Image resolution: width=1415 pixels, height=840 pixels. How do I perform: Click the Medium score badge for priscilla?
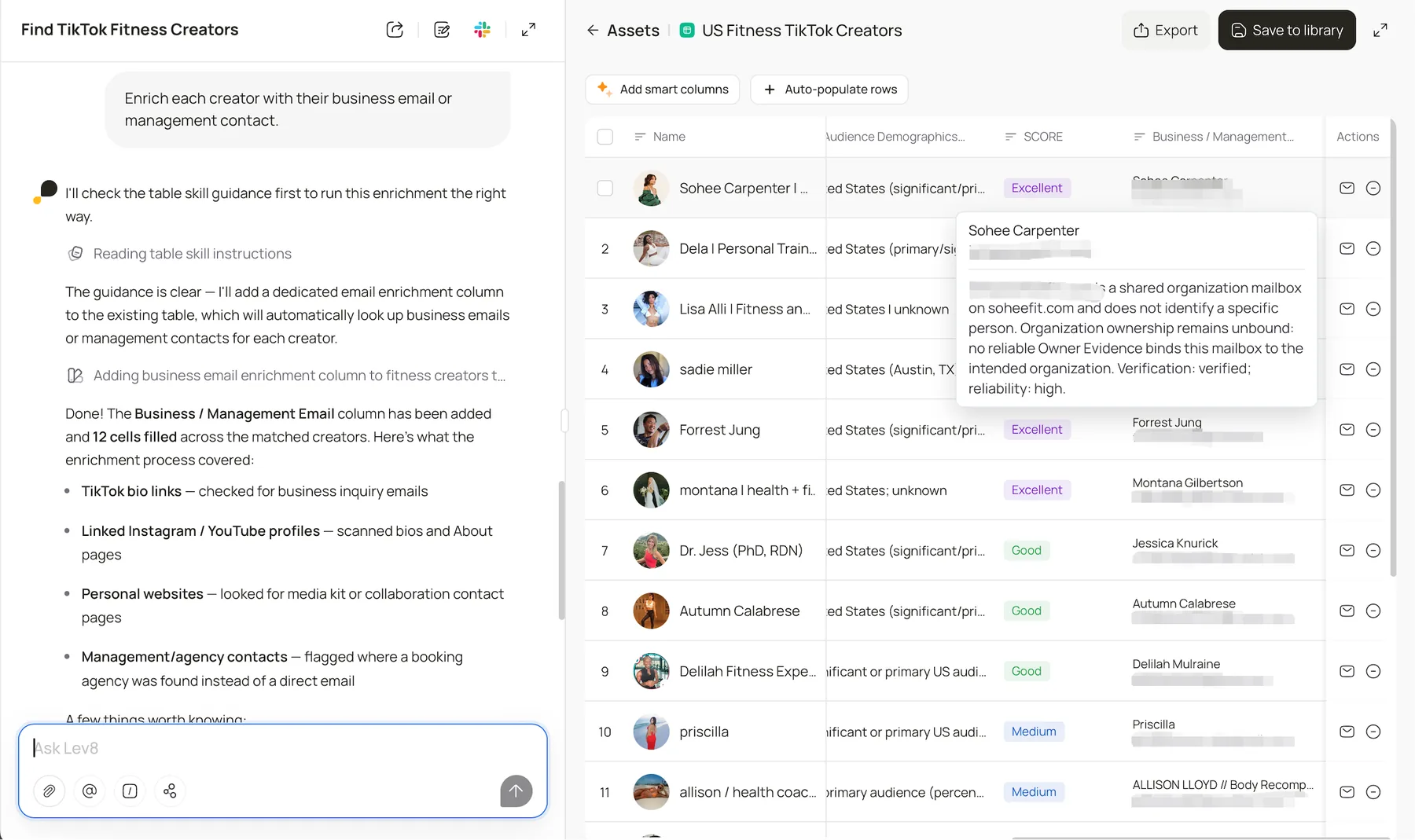(x=1034, y=732)
